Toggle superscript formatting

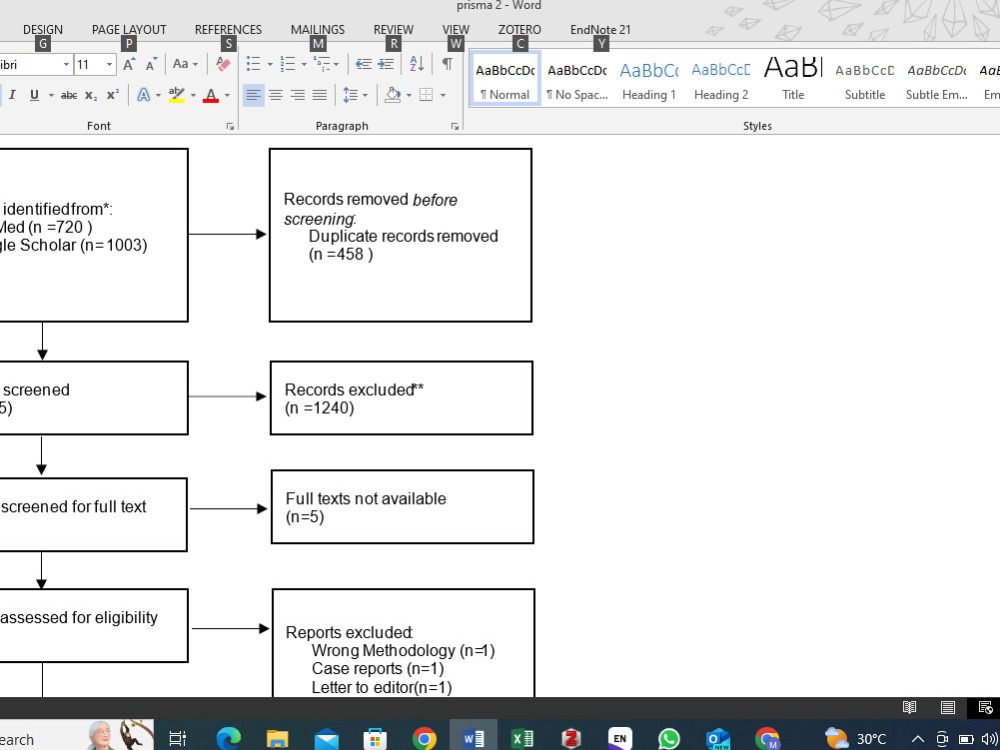coord(113,95)
